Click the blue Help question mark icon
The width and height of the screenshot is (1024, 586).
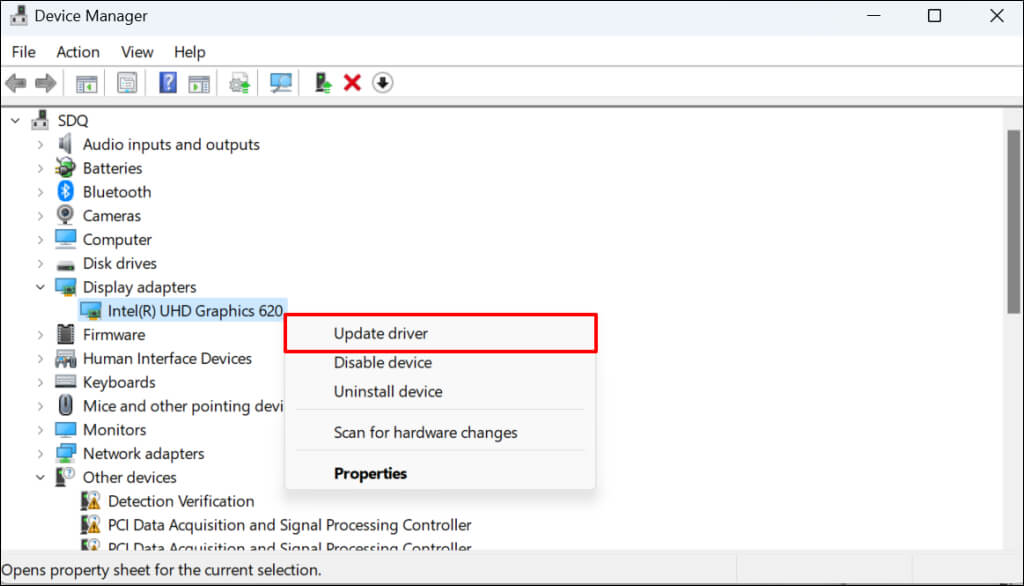coord(168,83)
